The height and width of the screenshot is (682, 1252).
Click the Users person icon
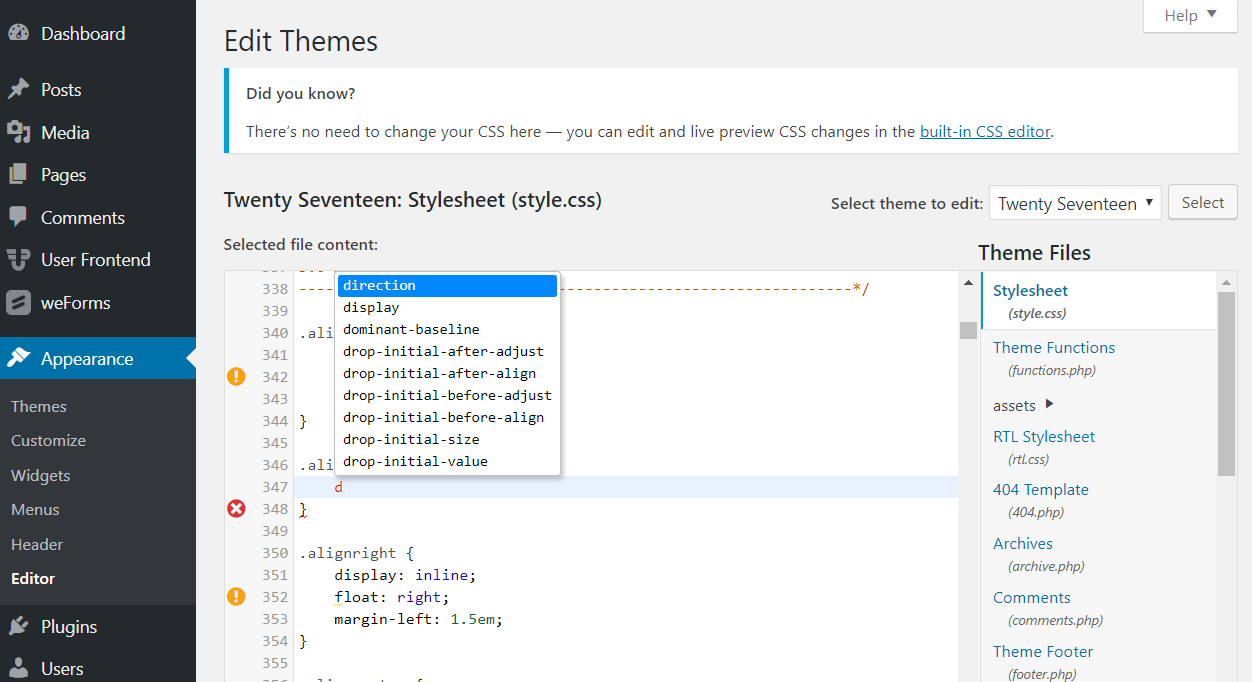(18, 668)
